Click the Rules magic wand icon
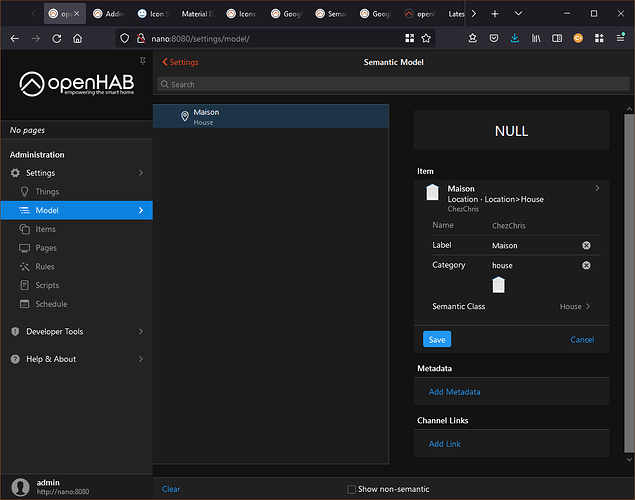This screenshot has height=500, width=635. [x=24, y=266]
